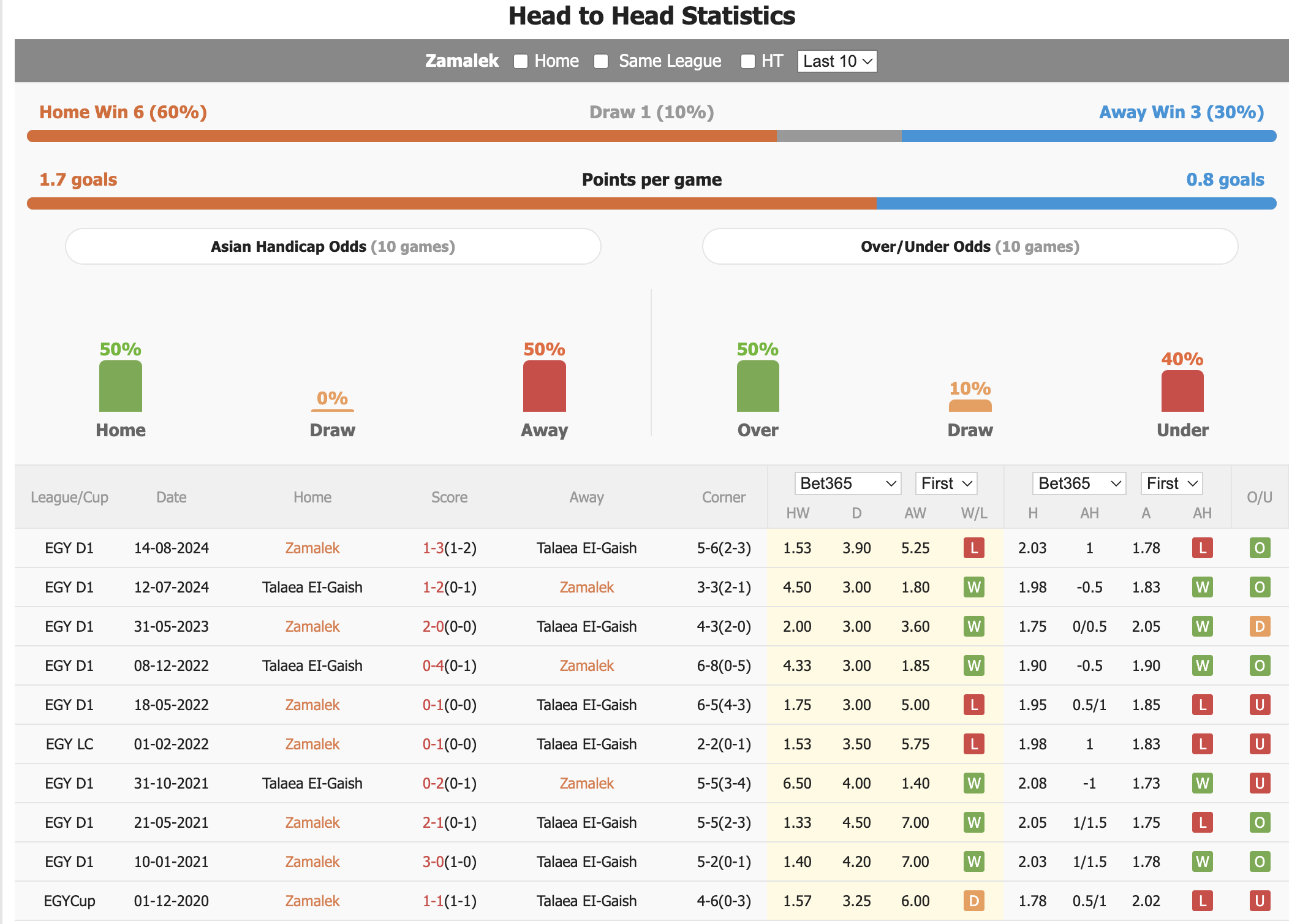Click green O badge in 21-05-2021 row
The height and width of the screenshot is (924, 1300).
(x=1260, y=822)
